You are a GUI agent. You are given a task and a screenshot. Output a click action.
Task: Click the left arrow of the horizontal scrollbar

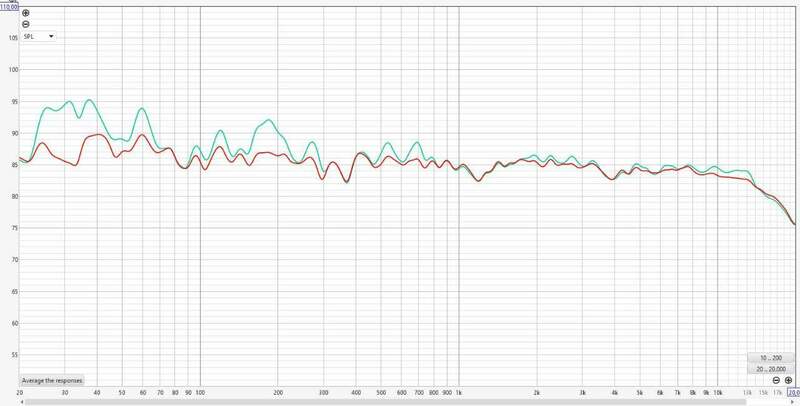[24, 402]
